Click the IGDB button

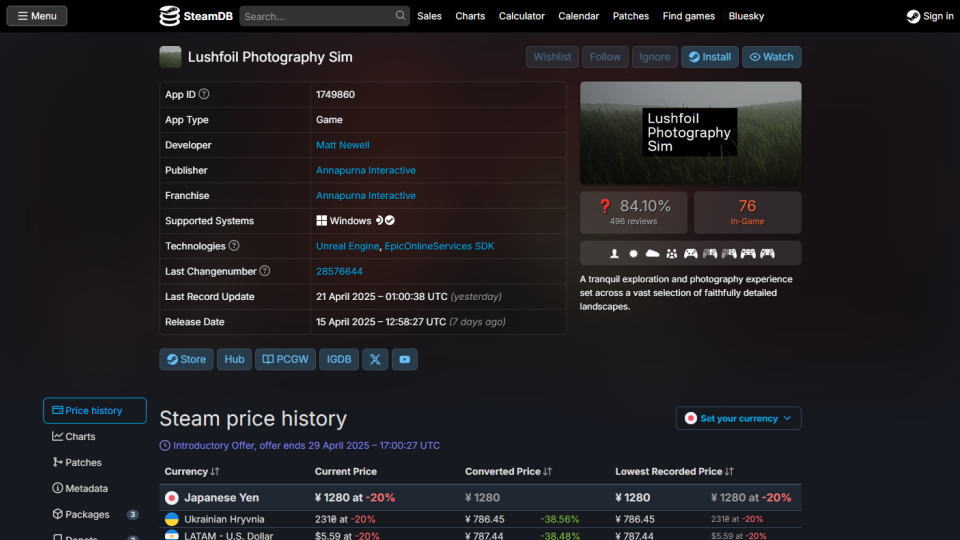[x=339, y=359]
